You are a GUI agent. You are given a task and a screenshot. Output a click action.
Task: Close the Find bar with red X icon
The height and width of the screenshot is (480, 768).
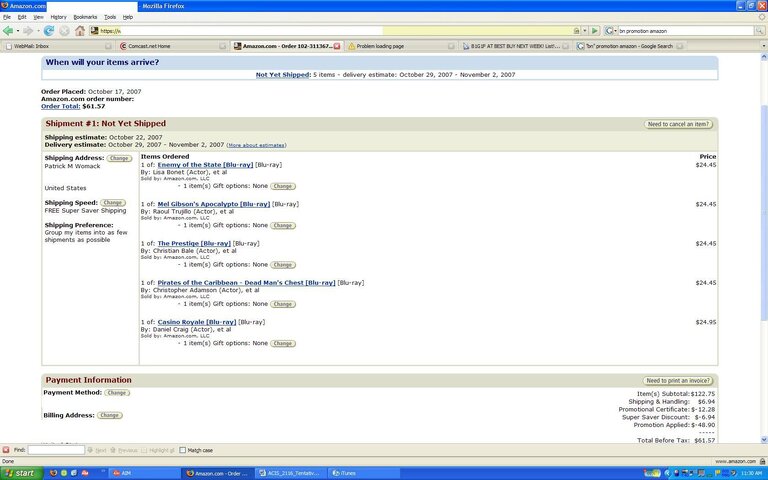[6, 450]
